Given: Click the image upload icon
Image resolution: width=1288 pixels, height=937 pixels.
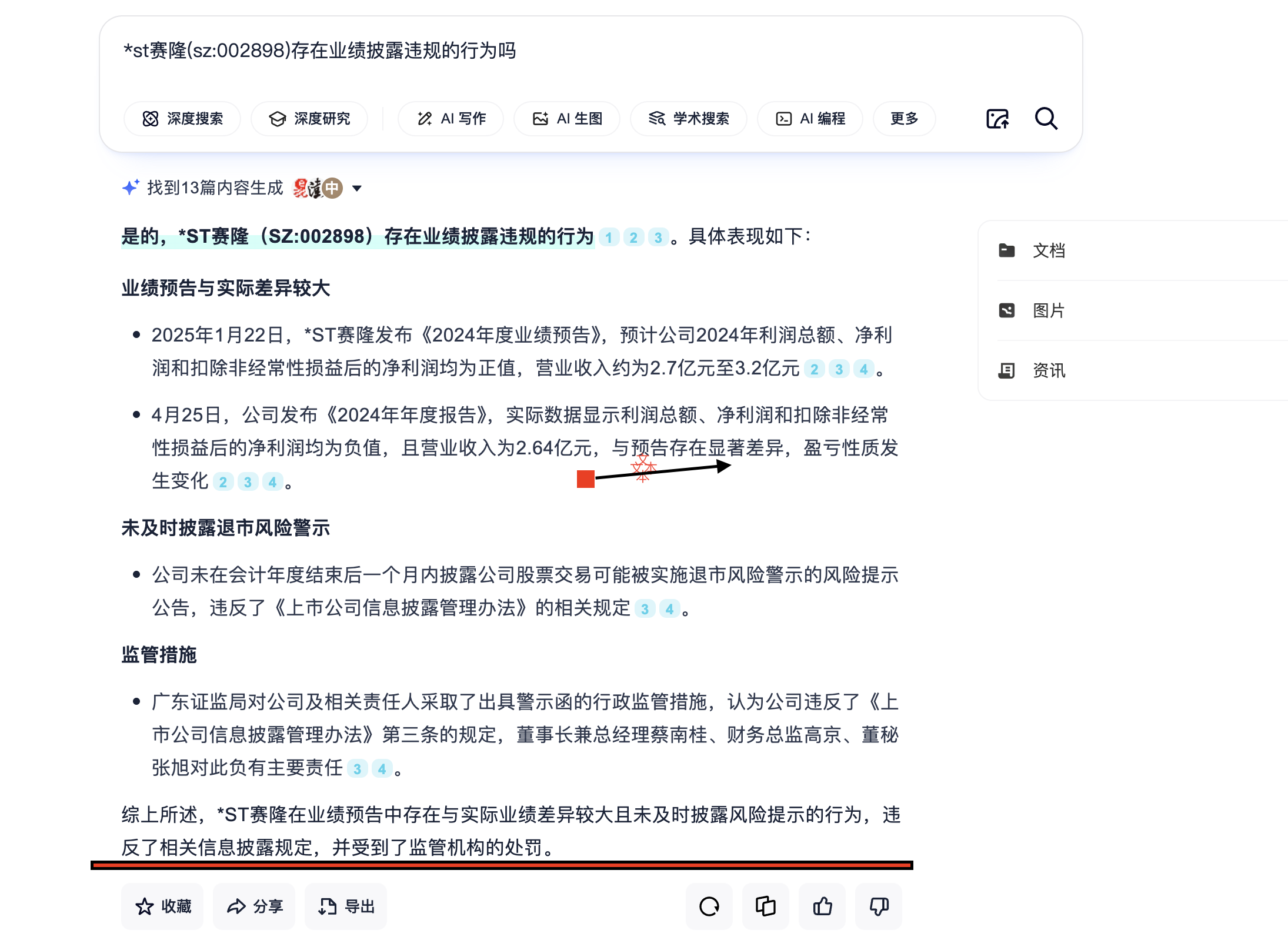Looking at the screenshot, I should (997, 119).
